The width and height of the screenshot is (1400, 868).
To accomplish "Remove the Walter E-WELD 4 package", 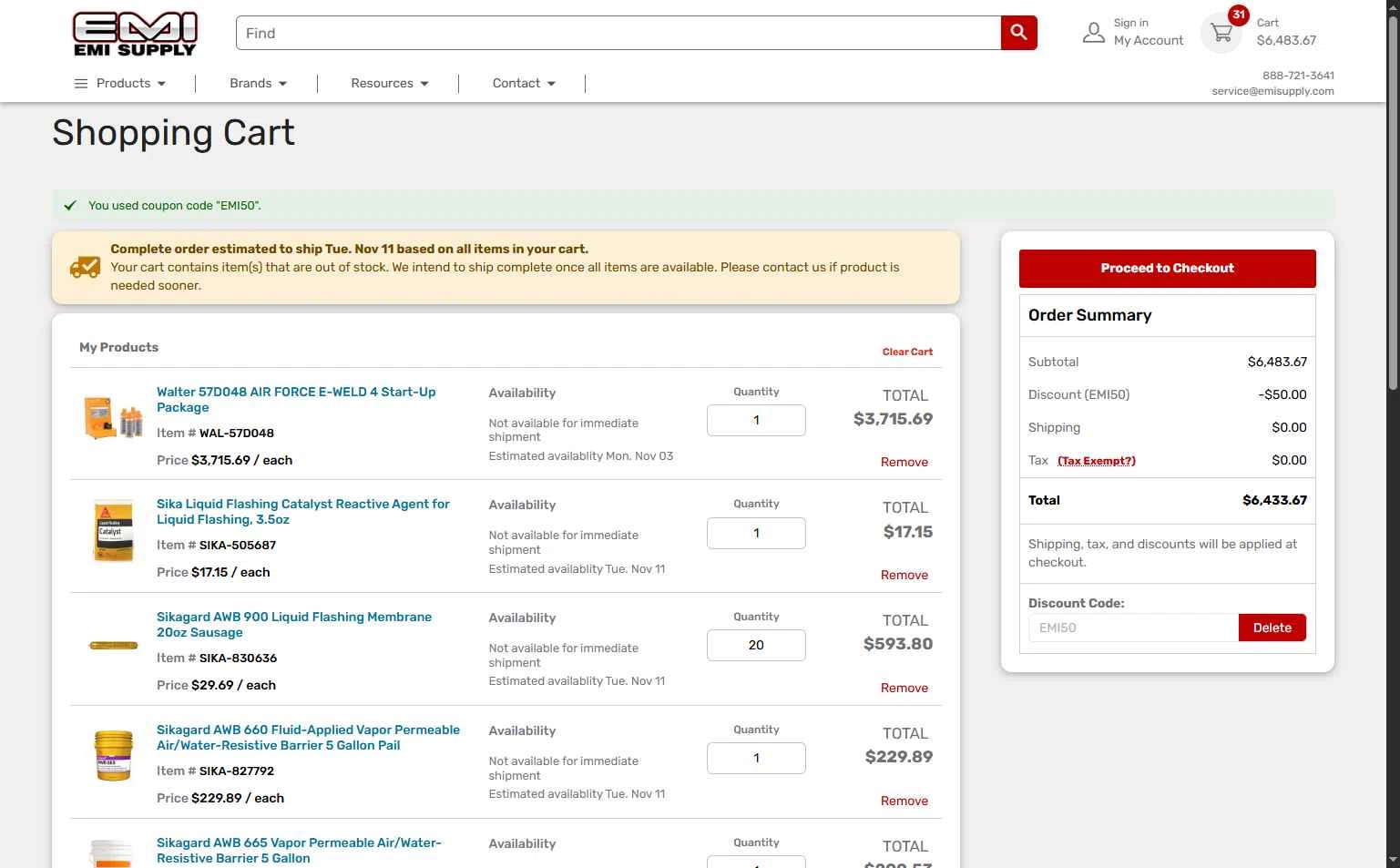I will pos(904,463).
